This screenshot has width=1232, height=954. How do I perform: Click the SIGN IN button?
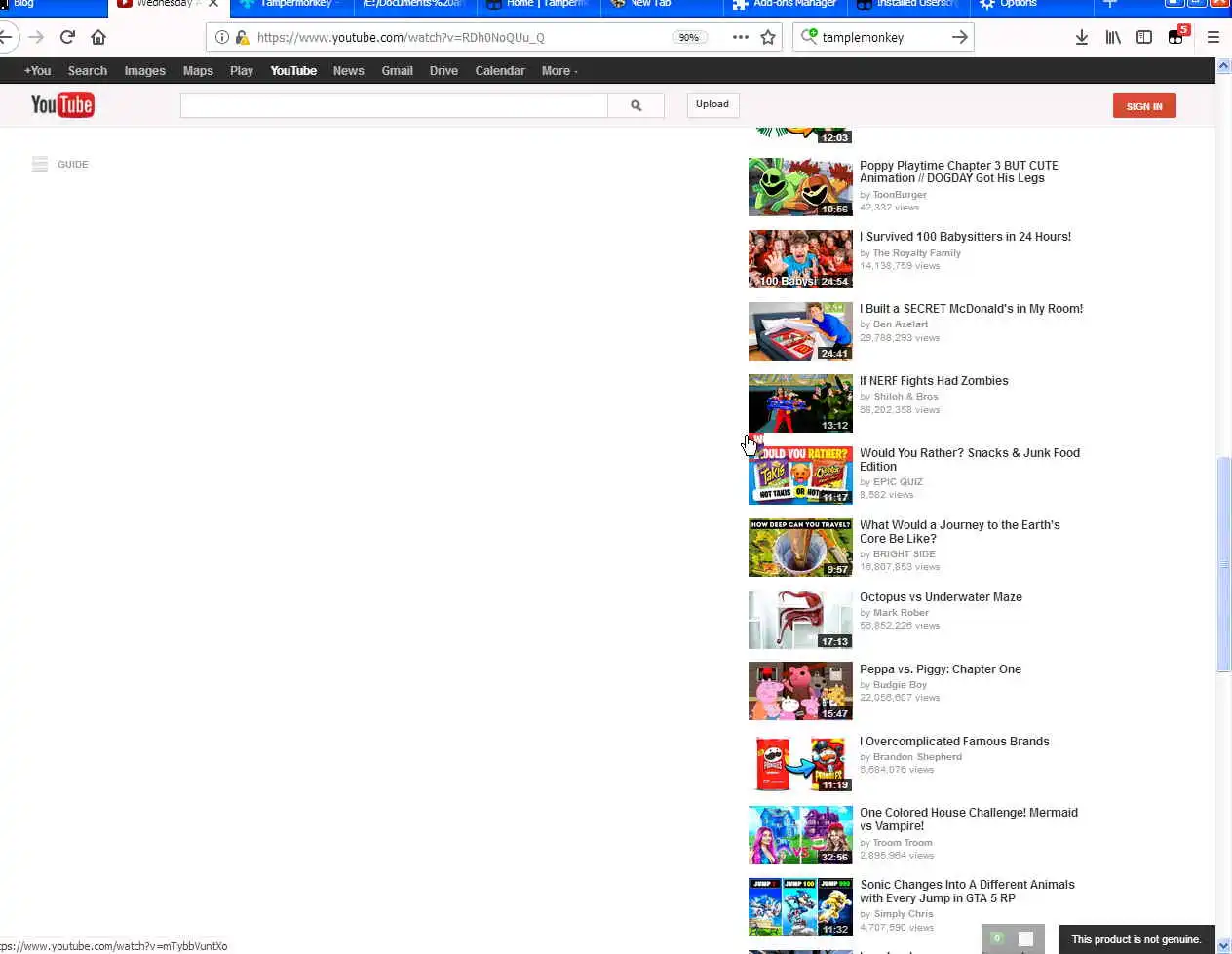pos(1144,105)
